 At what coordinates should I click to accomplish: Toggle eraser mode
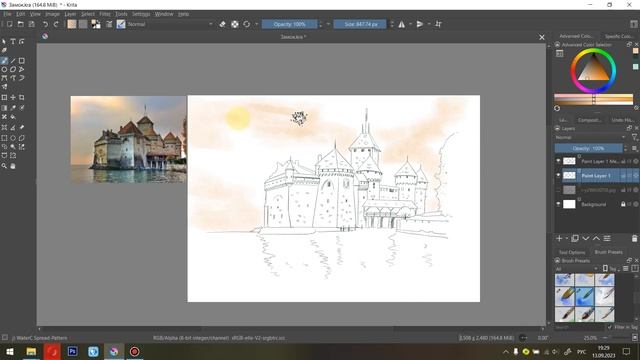click(222, 24)
